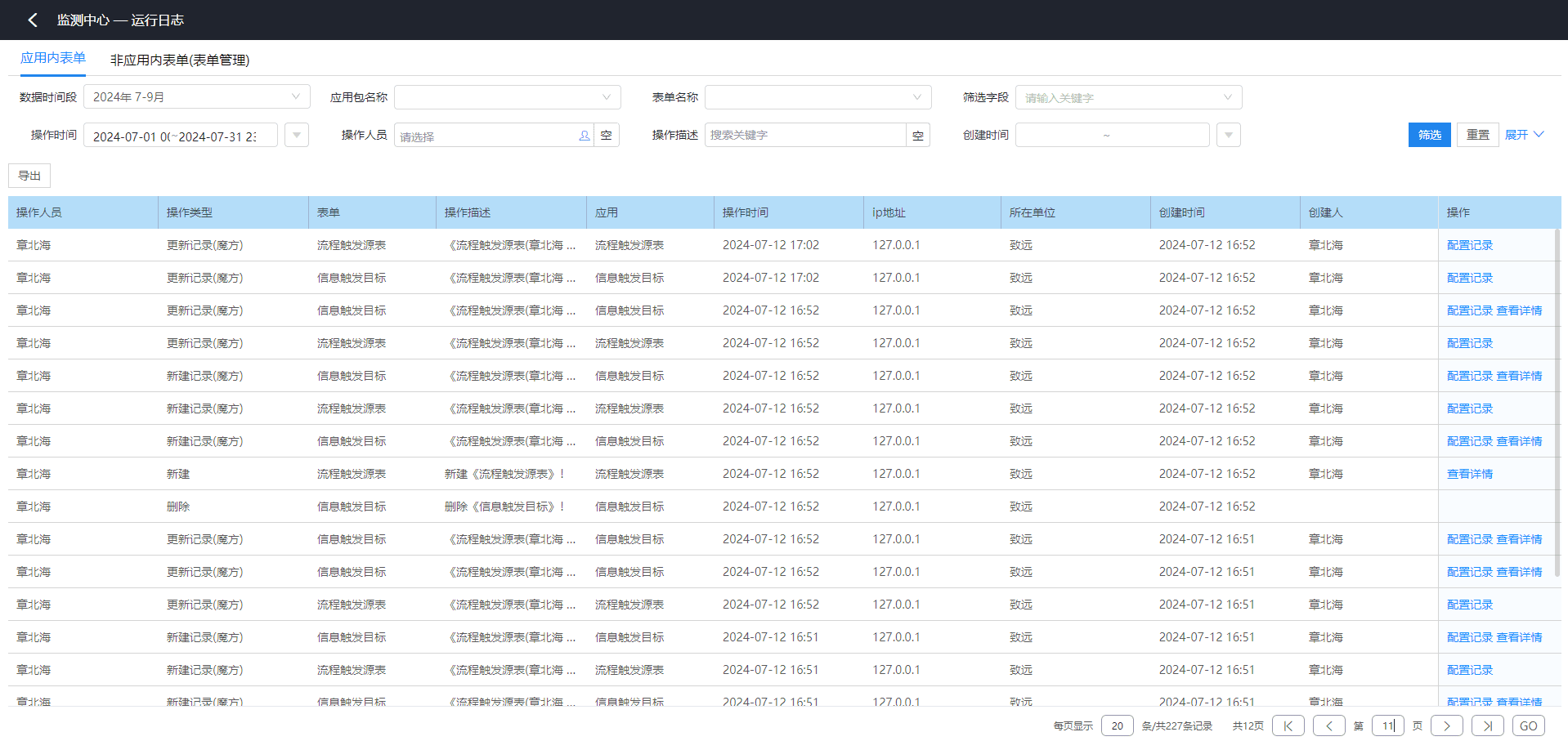Click the 每页显示 page size box showing 20
Viewport: 1568px width, 741px height.
coord(1118,725)
